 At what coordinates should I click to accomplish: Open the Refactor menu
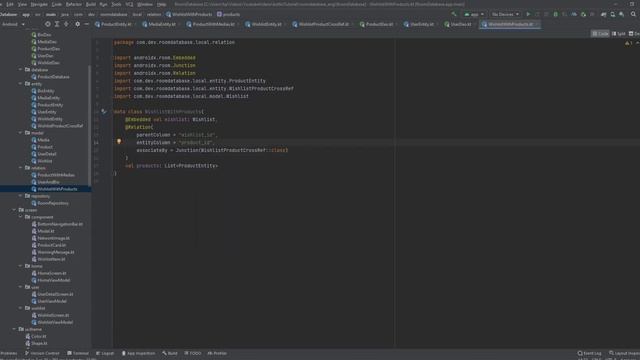coord(73,4)
